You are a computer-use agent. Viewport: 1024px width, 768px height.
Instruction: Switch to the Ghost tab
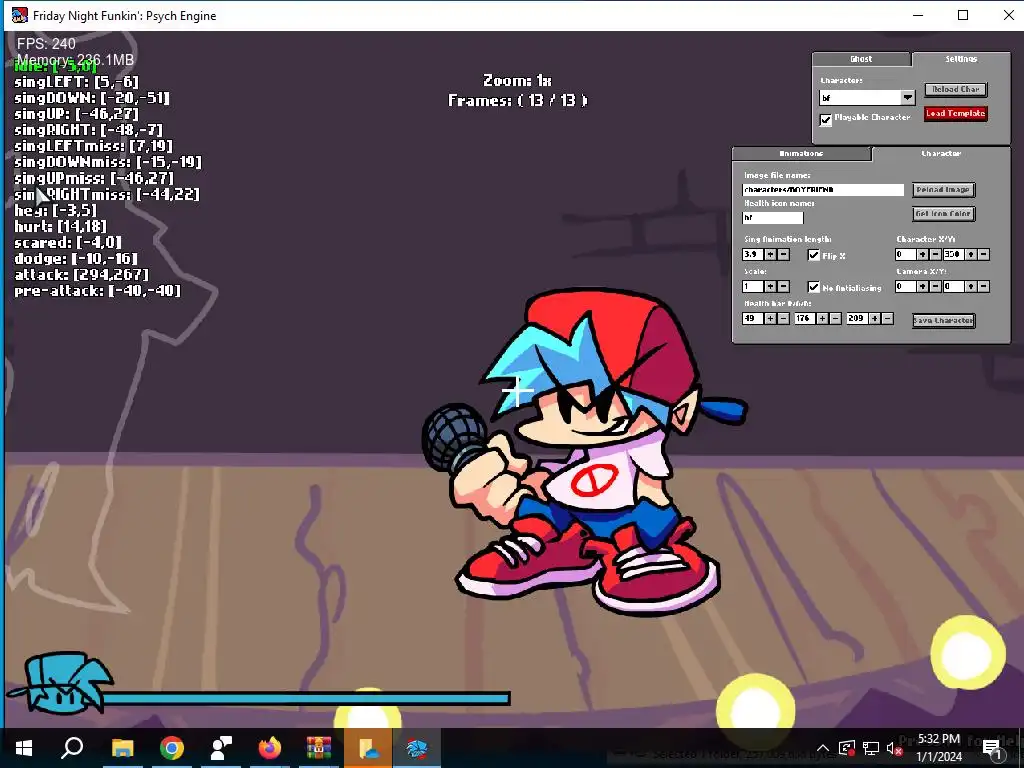click(861, 59)
